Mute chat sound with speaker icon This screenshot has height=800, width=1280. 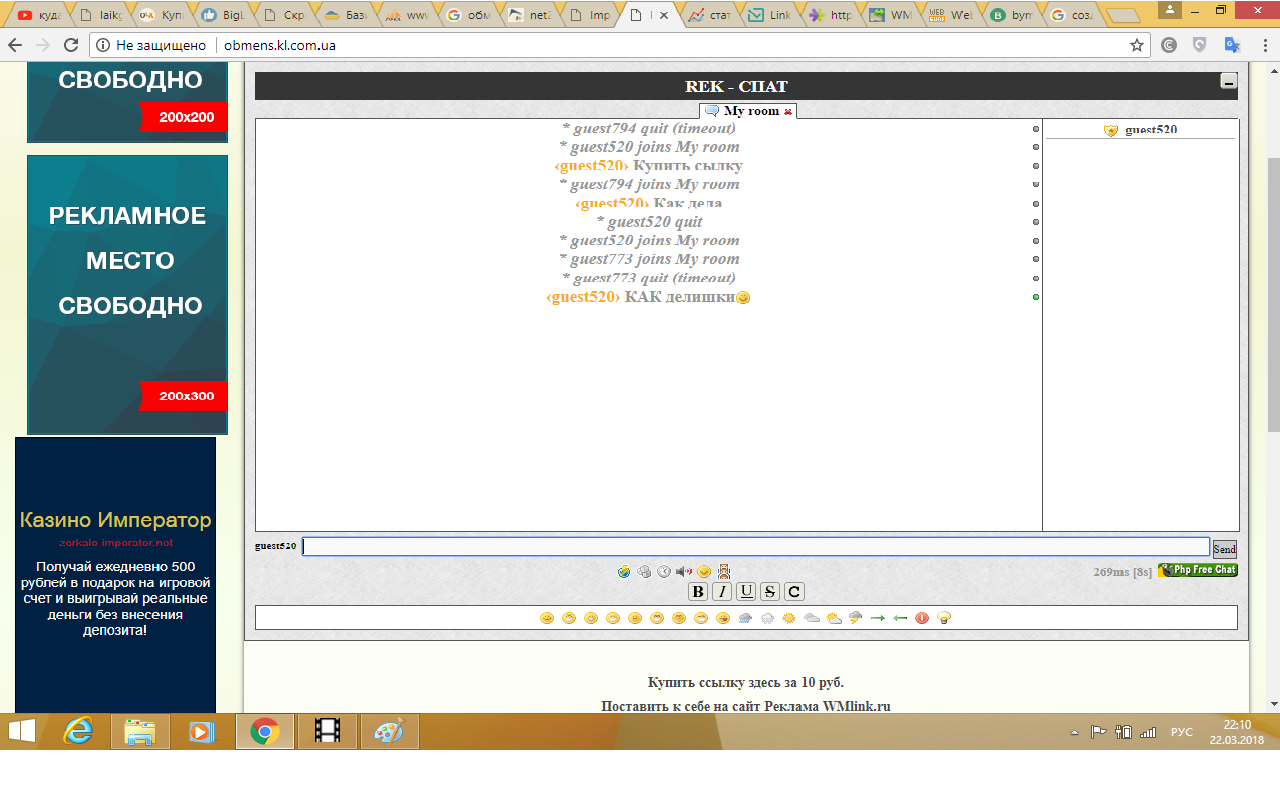coord(684,571)
